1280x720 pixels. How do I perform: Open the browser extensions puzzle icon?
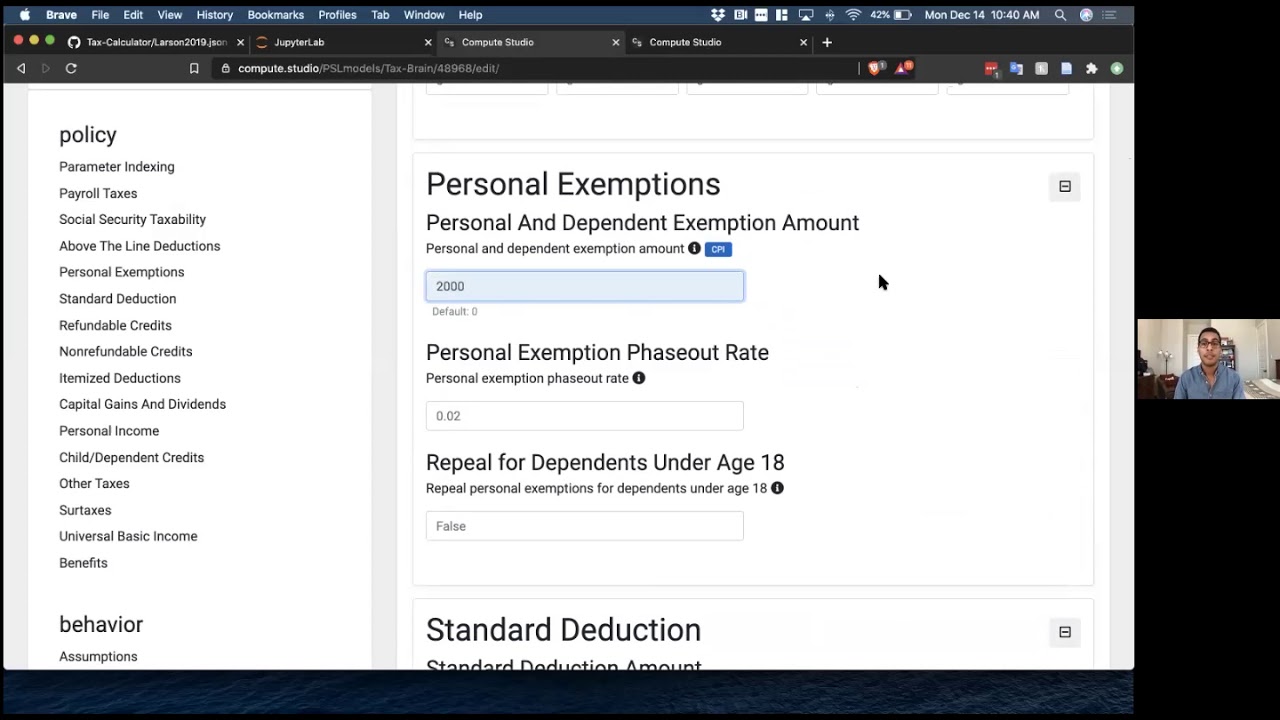(1091, 68)
